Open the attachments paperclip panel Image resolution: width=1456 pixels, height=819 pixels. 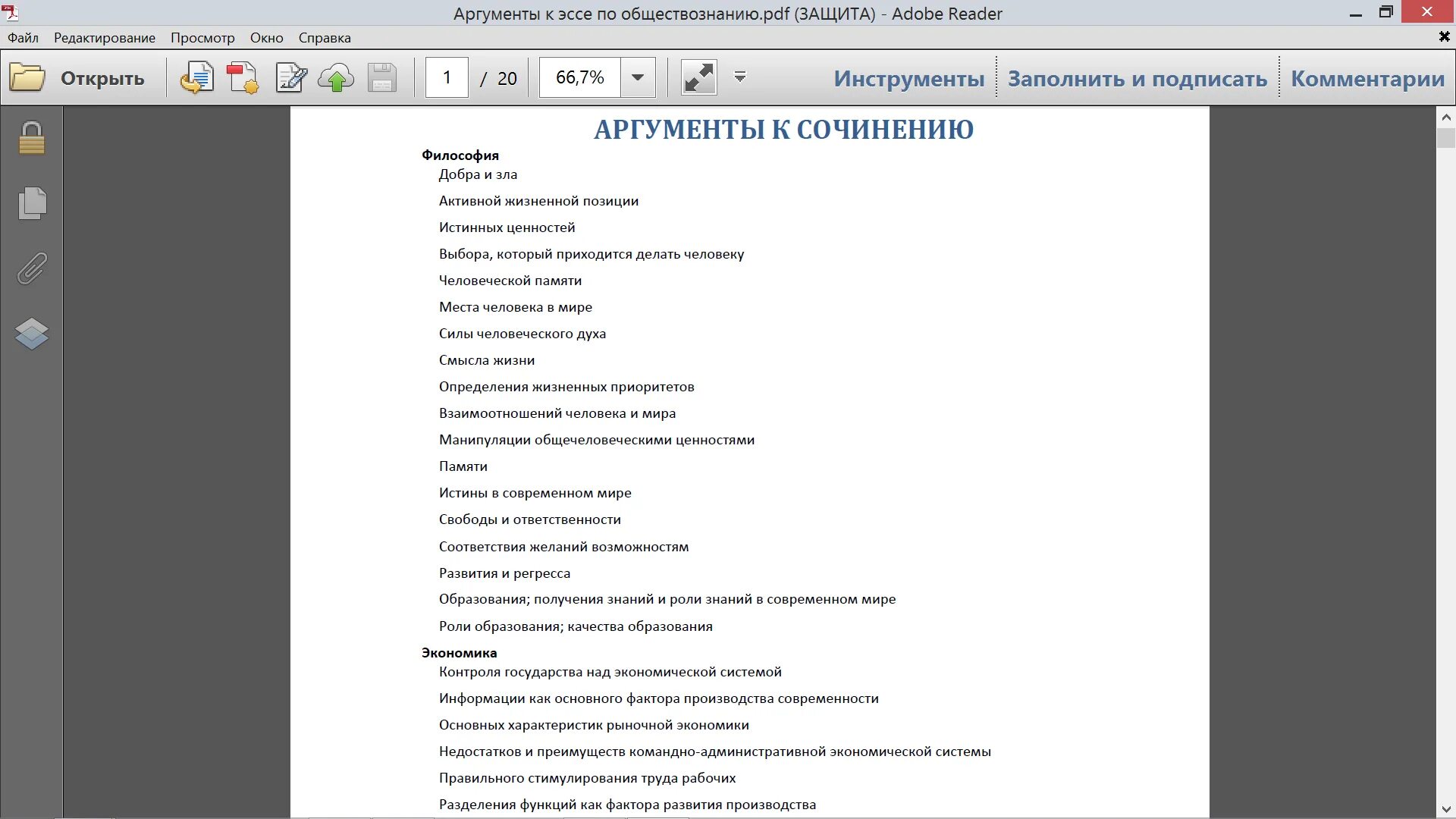click(x=31, y=268)
